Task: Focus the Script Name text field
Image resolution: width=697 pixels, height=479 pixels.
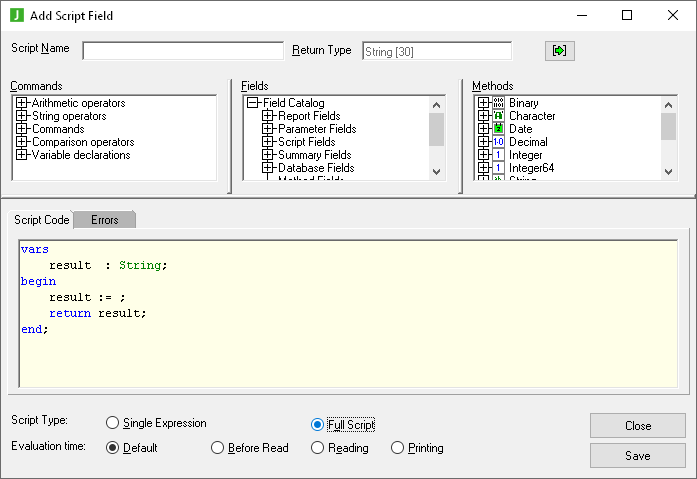Action: click(x=183, y=50)
